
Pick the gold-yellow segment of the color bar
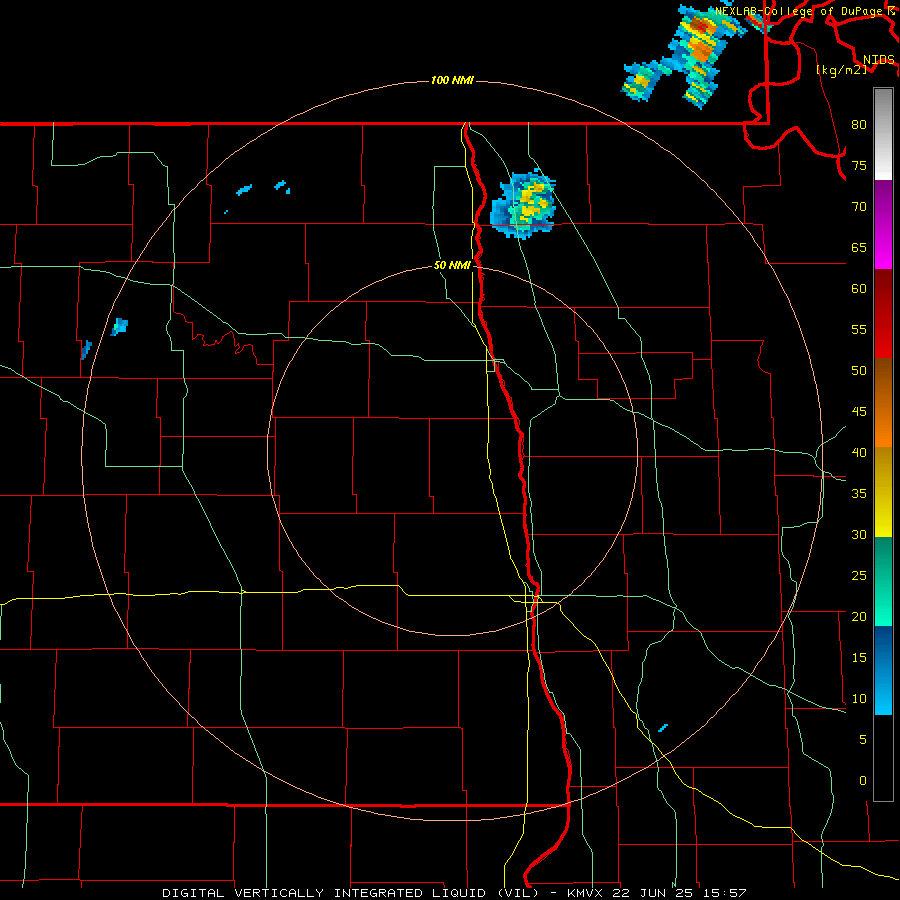[883, 492]
